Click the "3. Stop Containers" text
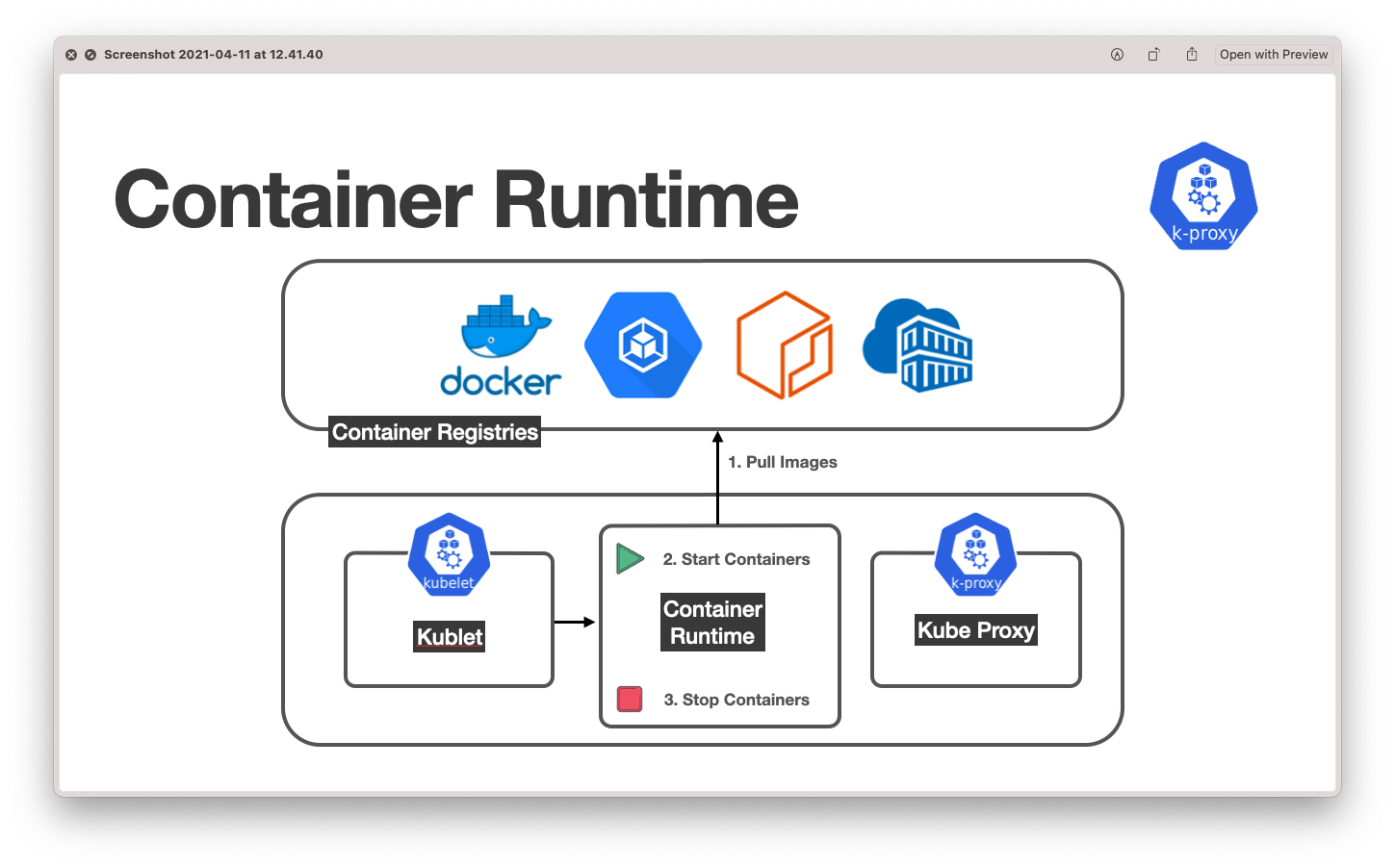Screen dimensions: 1395x868 coord(736,700)
